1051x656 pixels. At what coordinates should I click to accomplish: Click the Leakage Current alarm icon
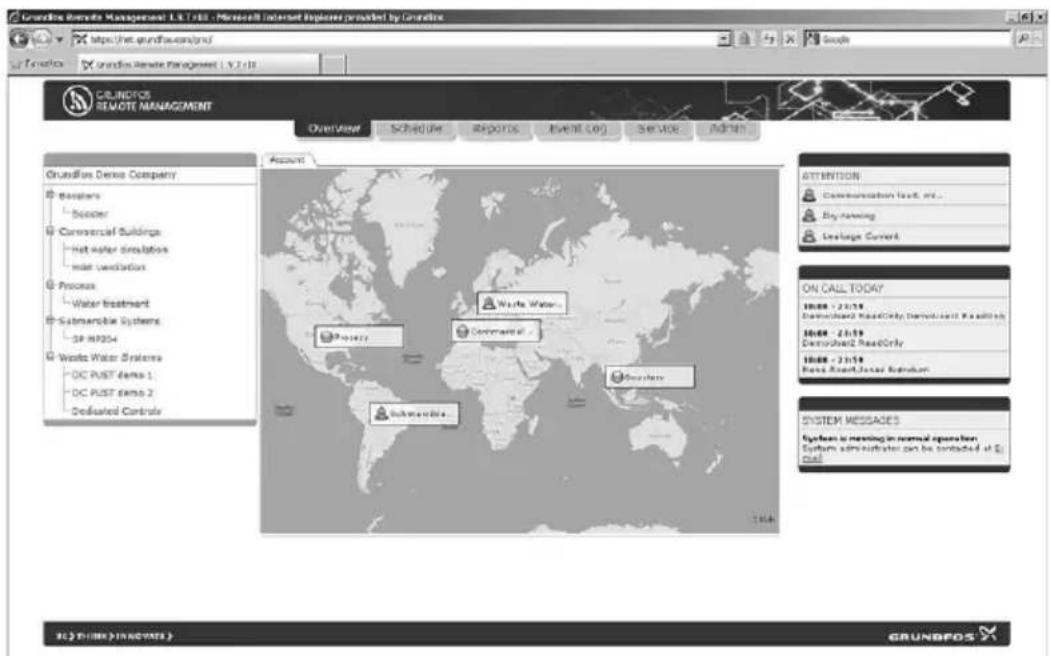click(810, 236)
